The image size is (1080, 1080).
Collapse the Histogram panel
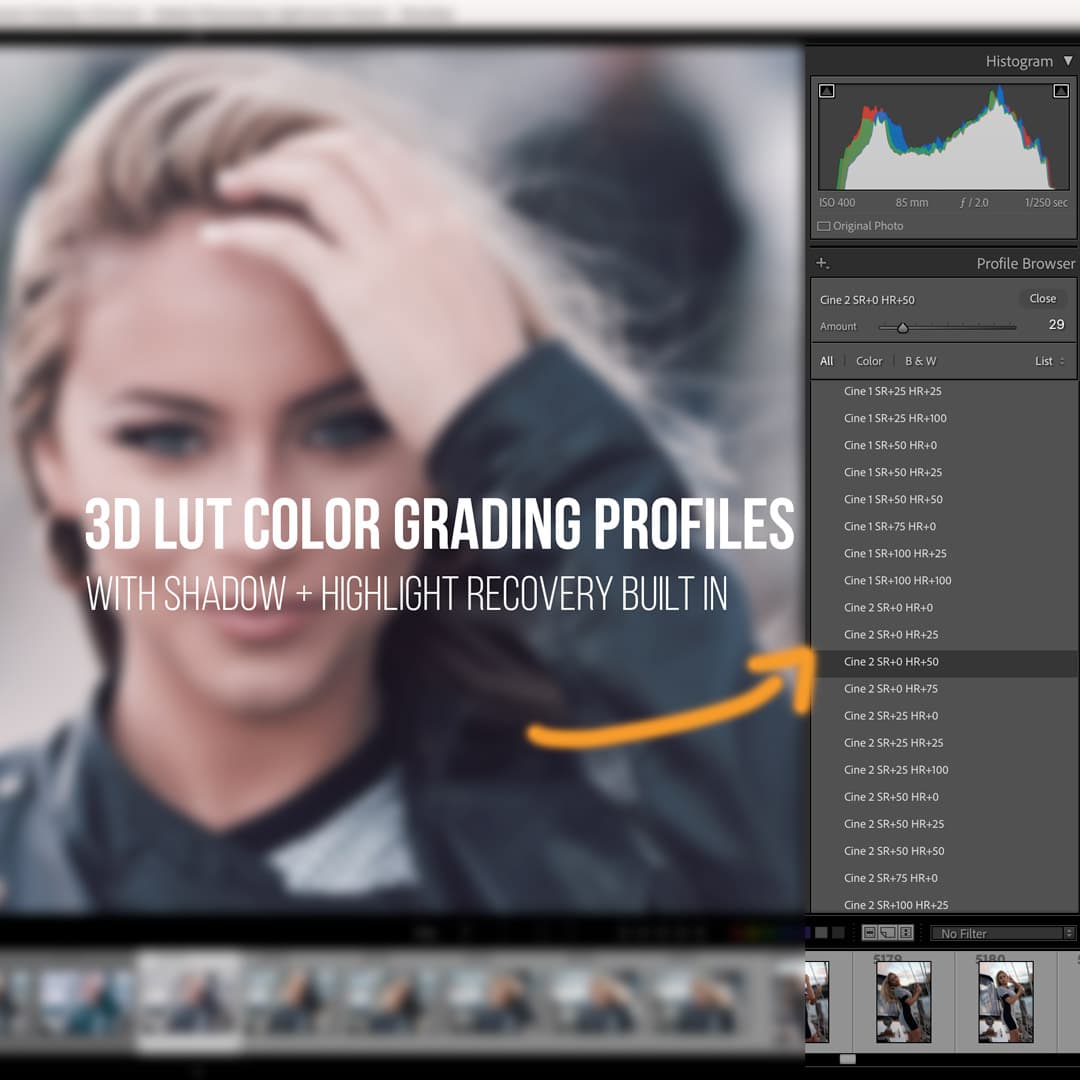(1068, 61)
